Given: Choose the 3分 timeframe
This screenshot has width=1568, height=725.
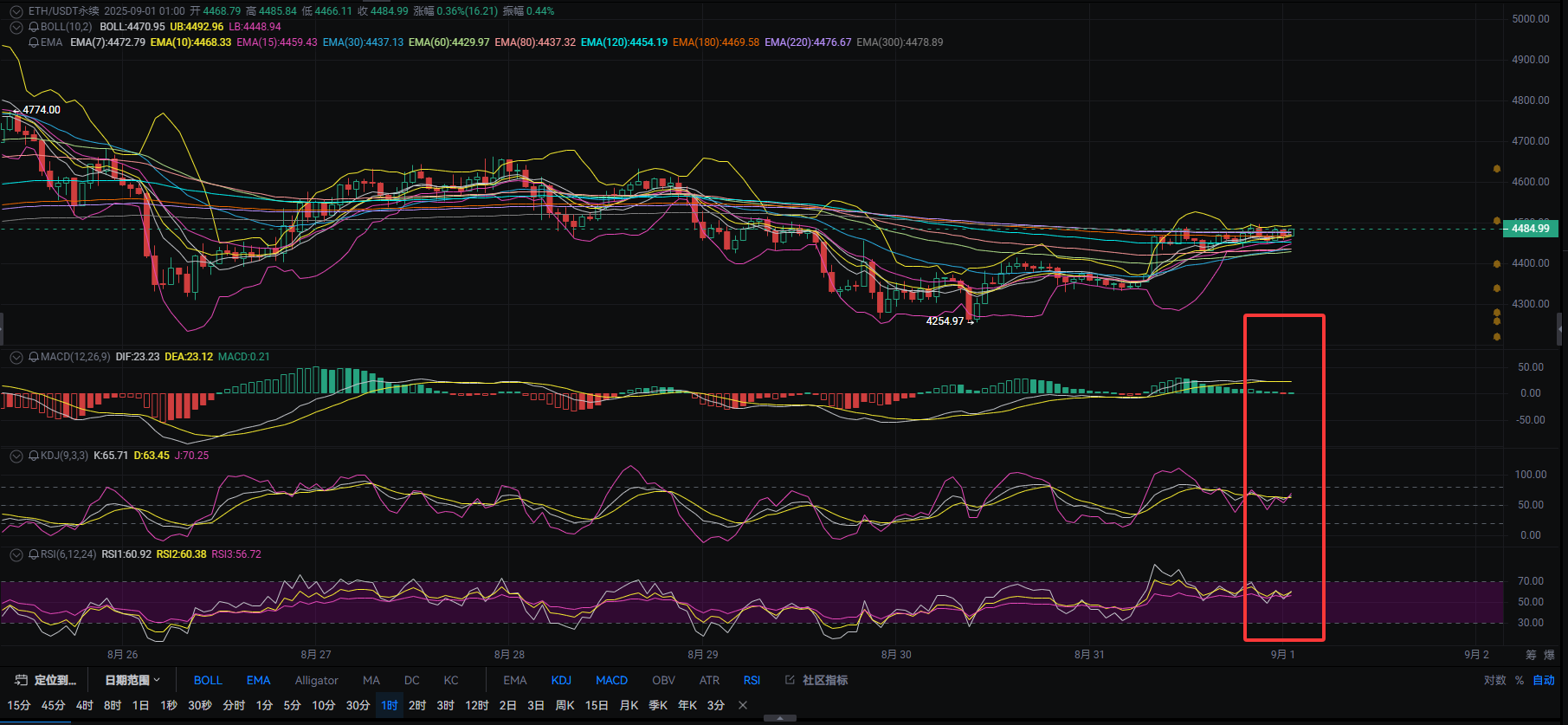Looking at the screenshot, I should (715, 705).
